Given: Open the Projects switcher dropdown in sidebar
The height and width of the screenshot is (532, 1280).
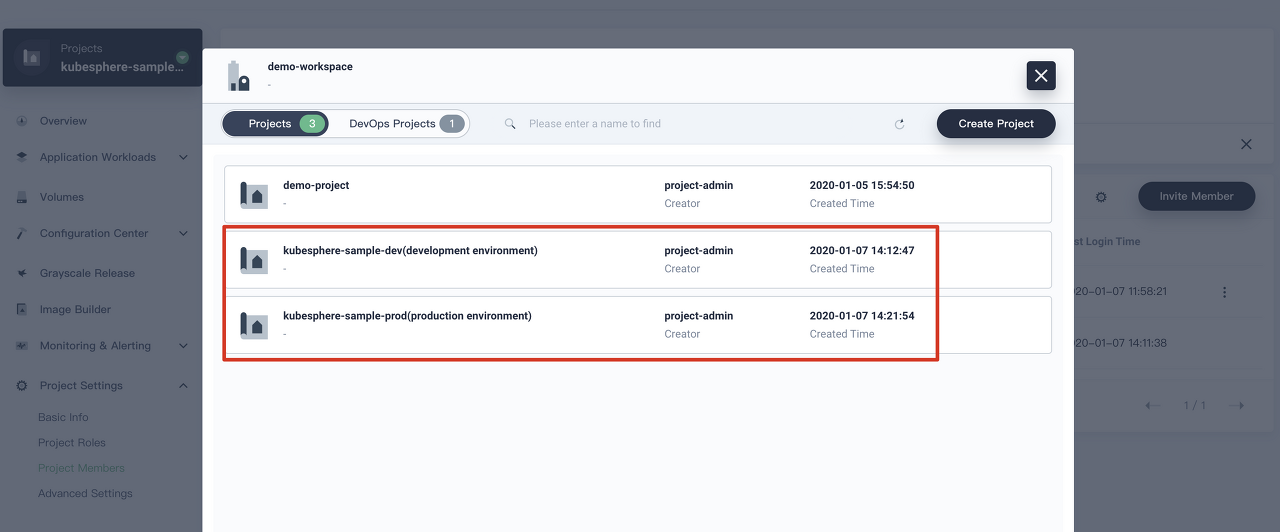Looking at the screenshot, I should tap(182, 58).
